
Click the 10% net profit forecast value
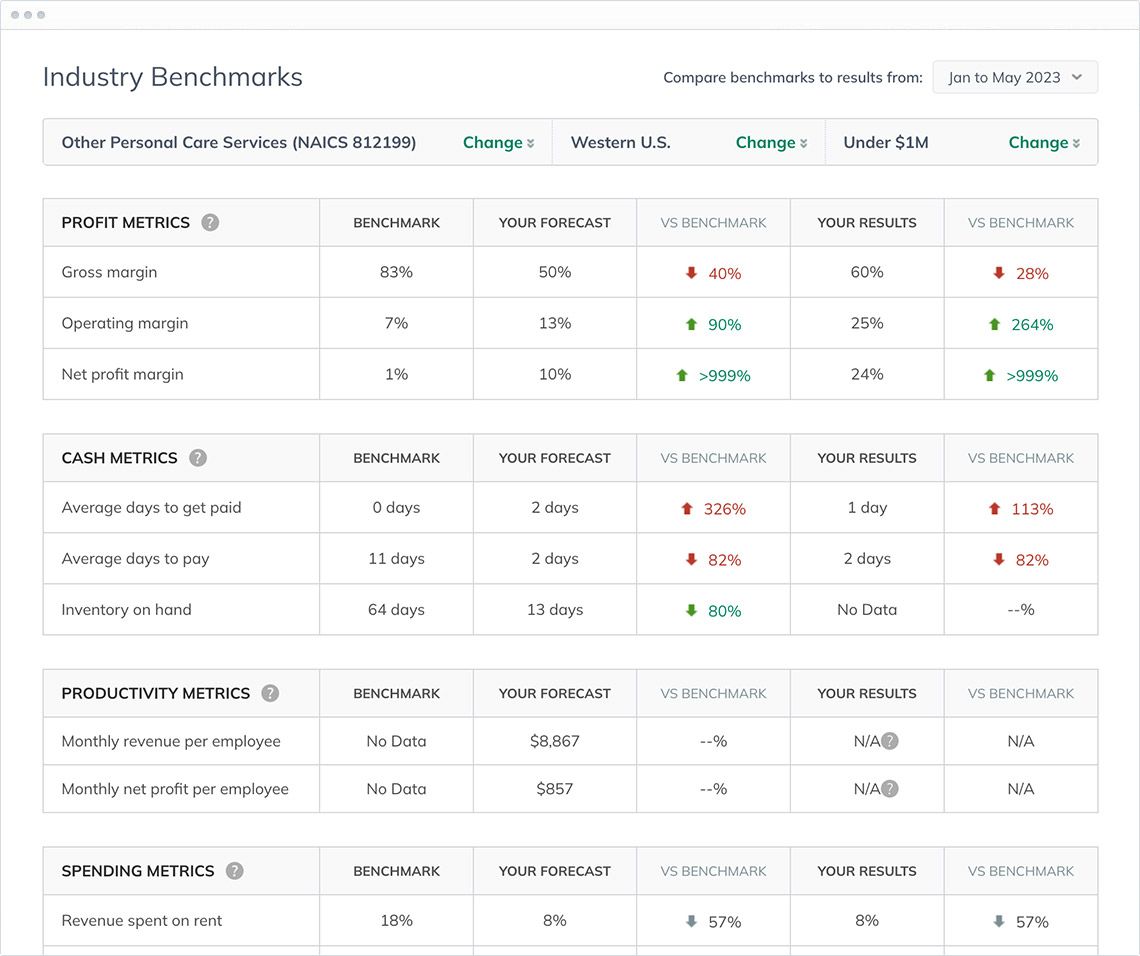pyautogui.click(x=555, y=374)
